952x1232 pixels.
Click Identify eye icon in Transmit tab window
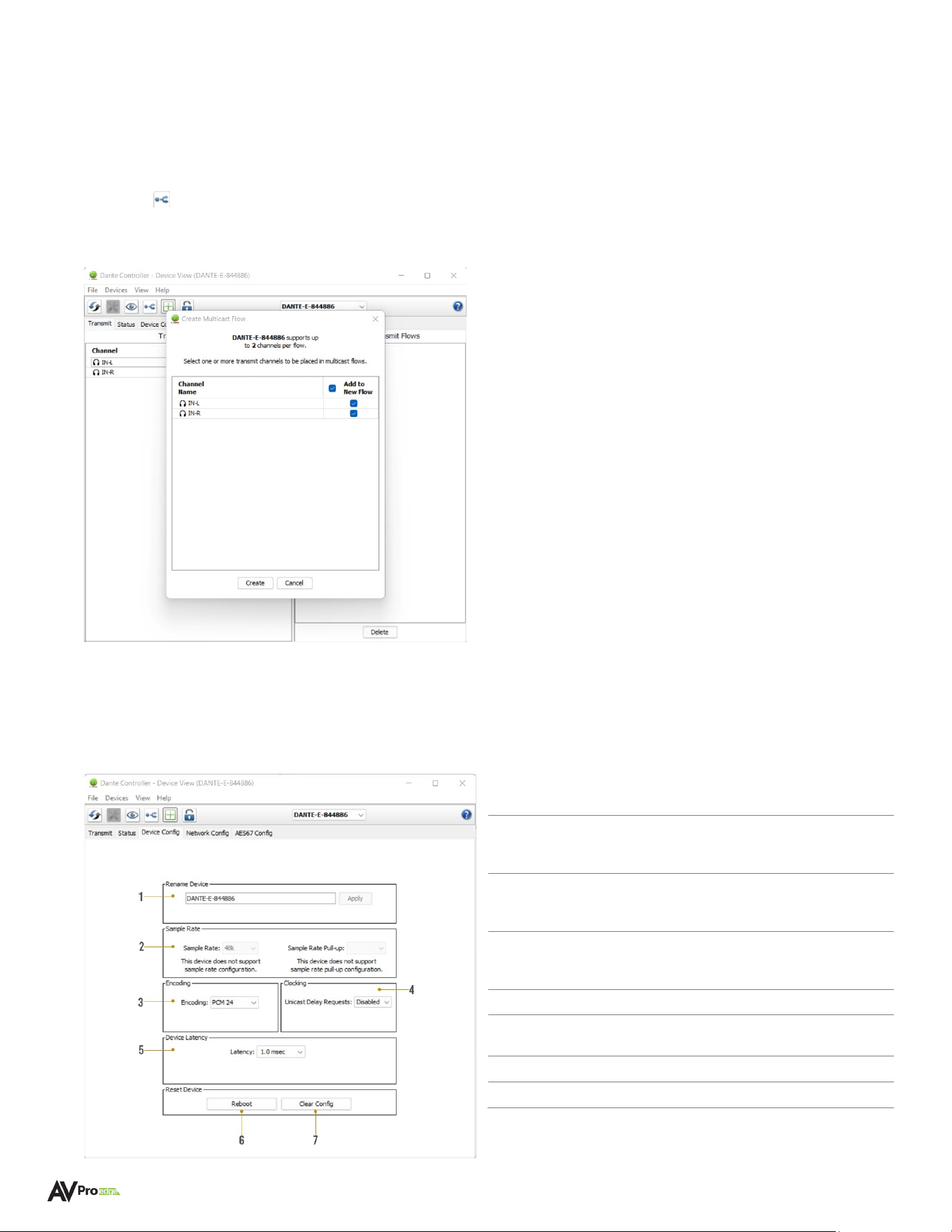coord(132,306)
